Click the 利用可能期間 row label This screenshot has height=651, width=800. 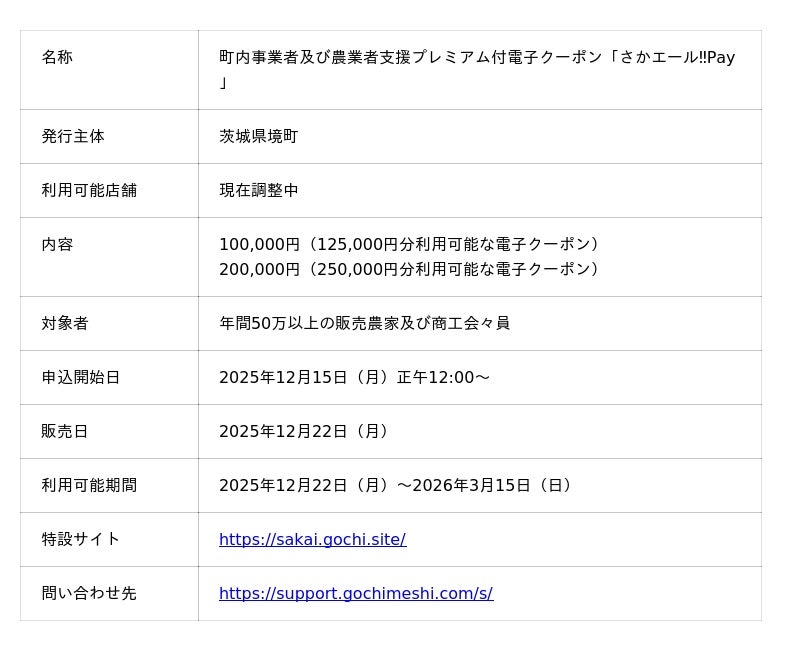(89, 486)
